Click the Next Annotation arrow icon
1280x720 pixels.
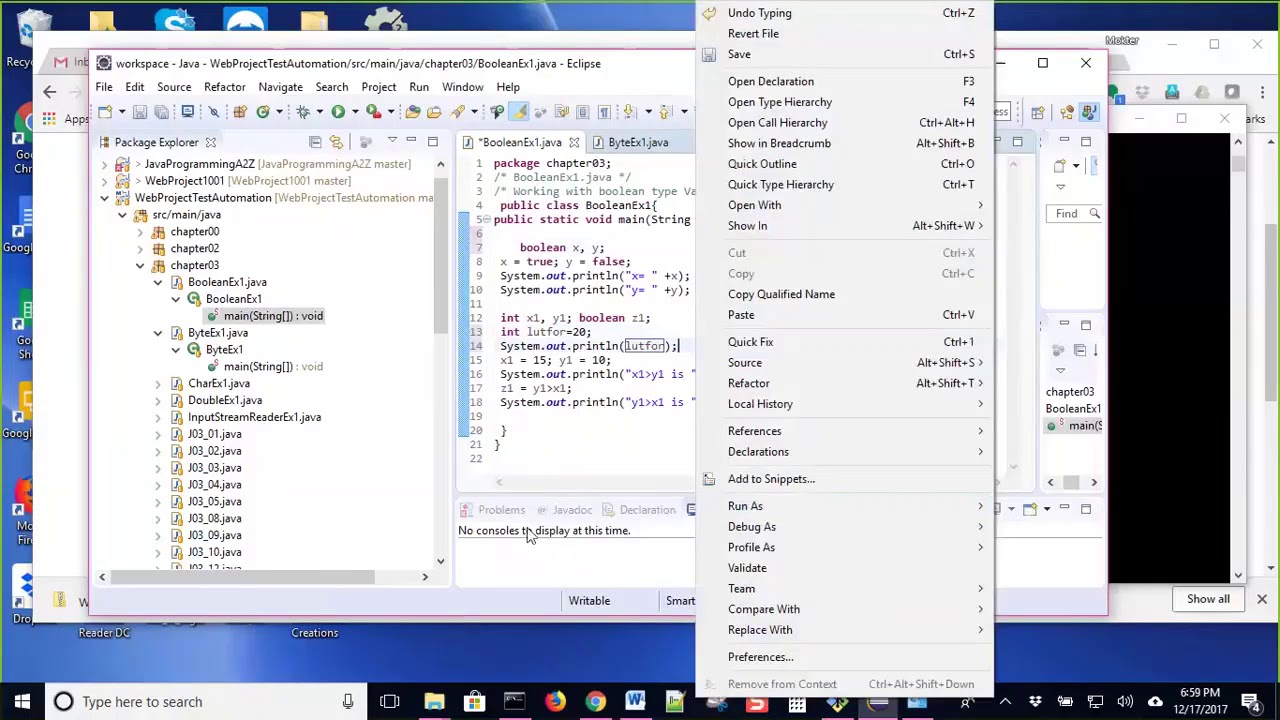(x=629, y=111)
